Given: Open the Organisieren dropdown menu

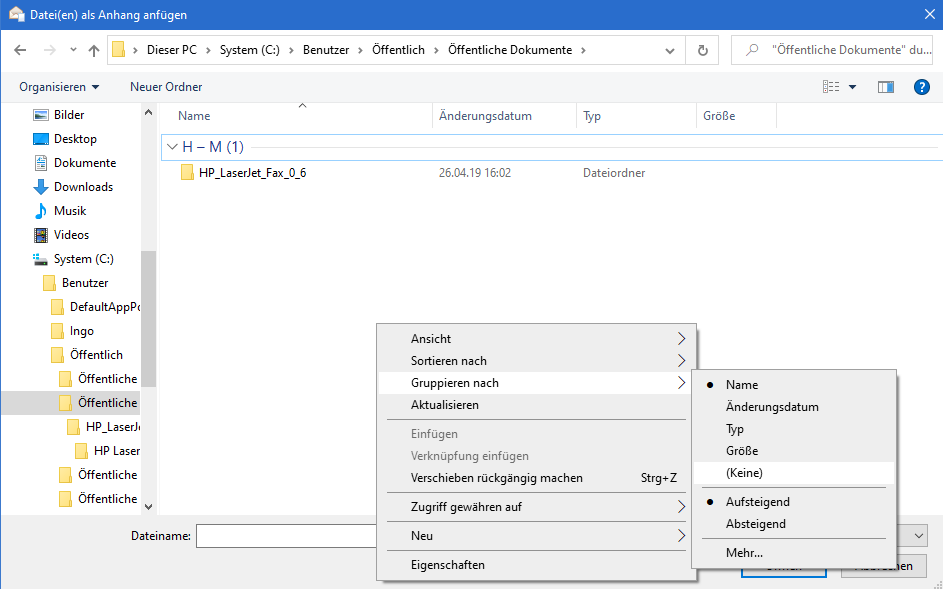Looking at the screenshot, I should (59, 87).
